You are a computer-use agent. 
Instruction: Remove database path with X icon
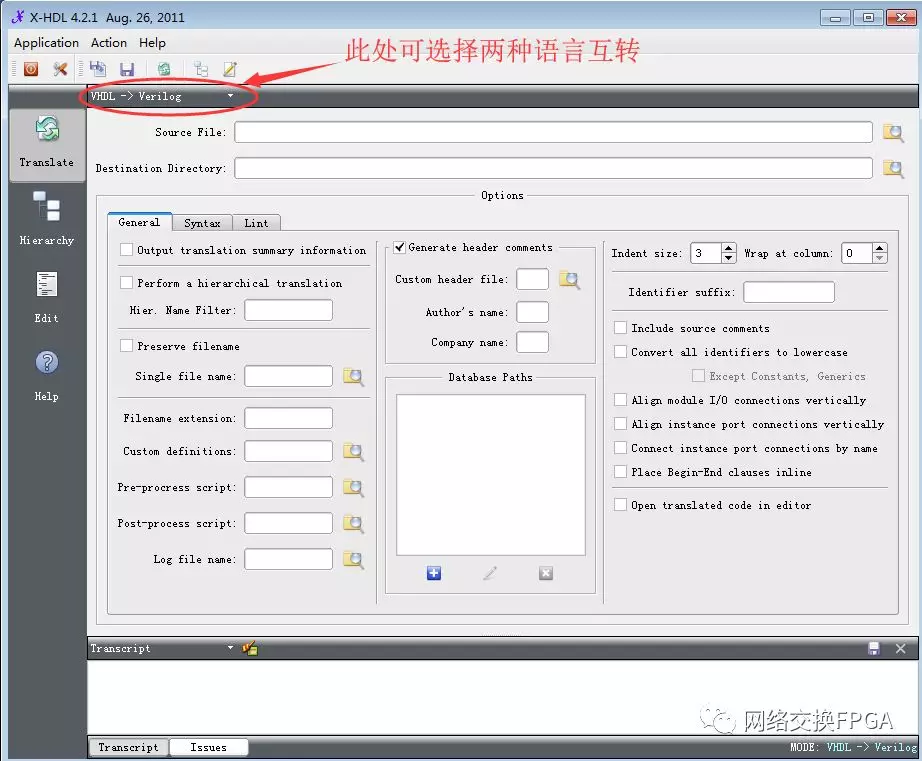(546, 573)
